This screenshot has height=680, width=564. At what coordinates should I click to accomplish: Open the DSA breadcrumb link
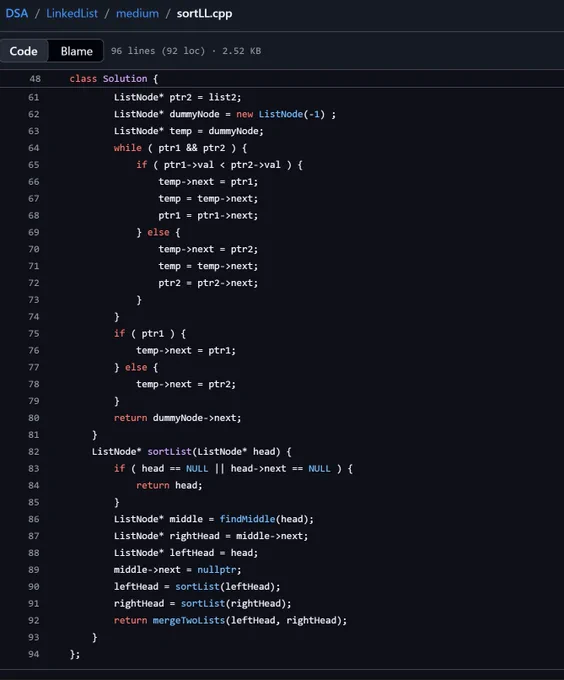click(17, 13)
